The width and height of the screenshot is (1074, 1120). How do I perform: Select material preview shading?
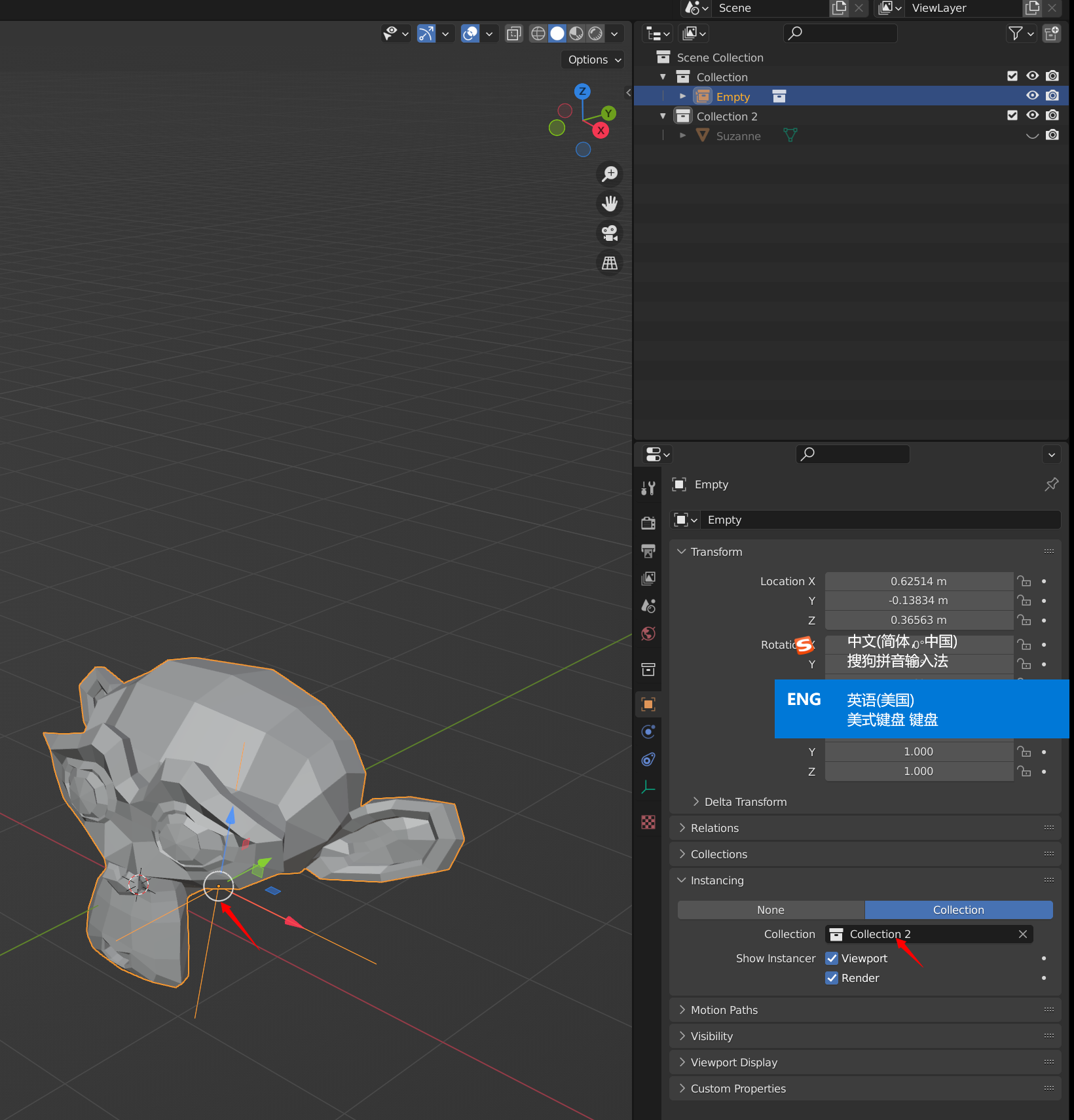click(576, 33)
